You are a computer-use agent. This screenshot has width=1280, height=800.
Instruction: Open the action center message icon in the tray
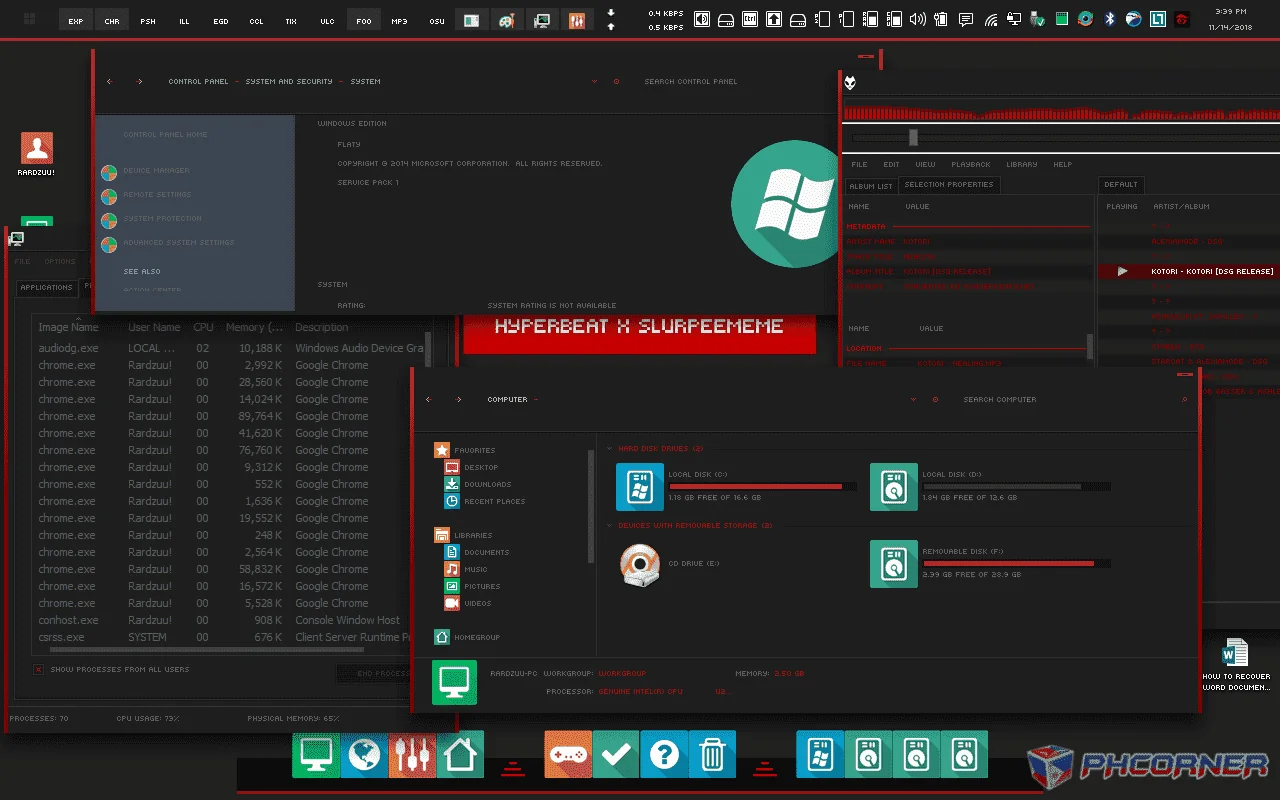click(x=966, y=19)
